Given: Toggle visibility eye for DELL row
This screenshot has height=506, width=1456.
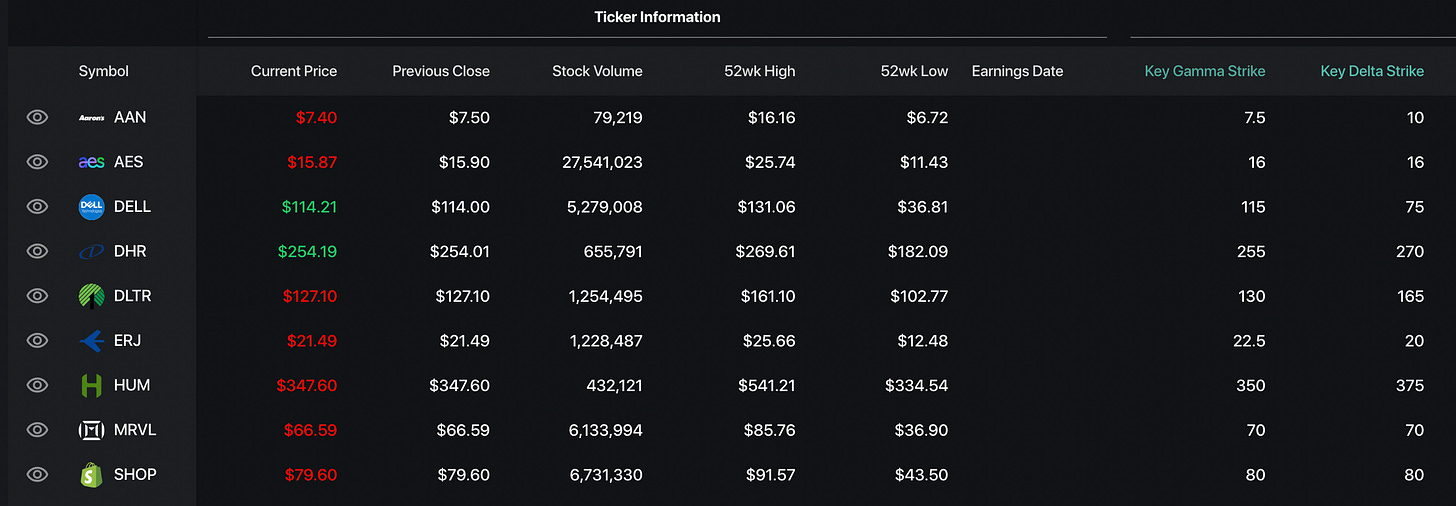Looking at the screenshot, I should pos(37,207).
